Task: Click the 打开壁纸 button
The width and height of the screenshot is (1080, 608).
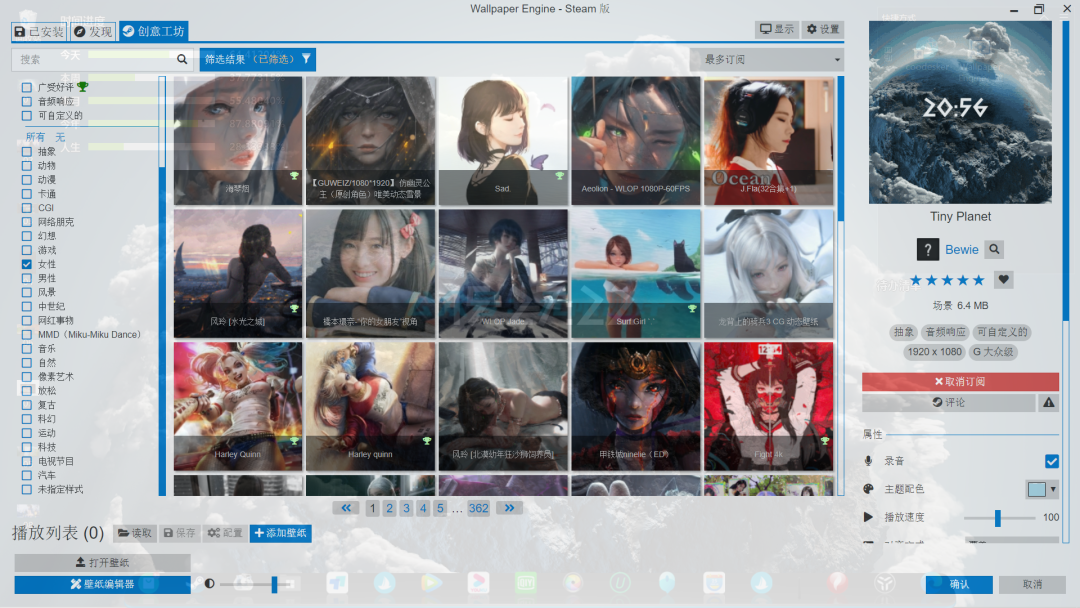Action: (x=103, y=563)
